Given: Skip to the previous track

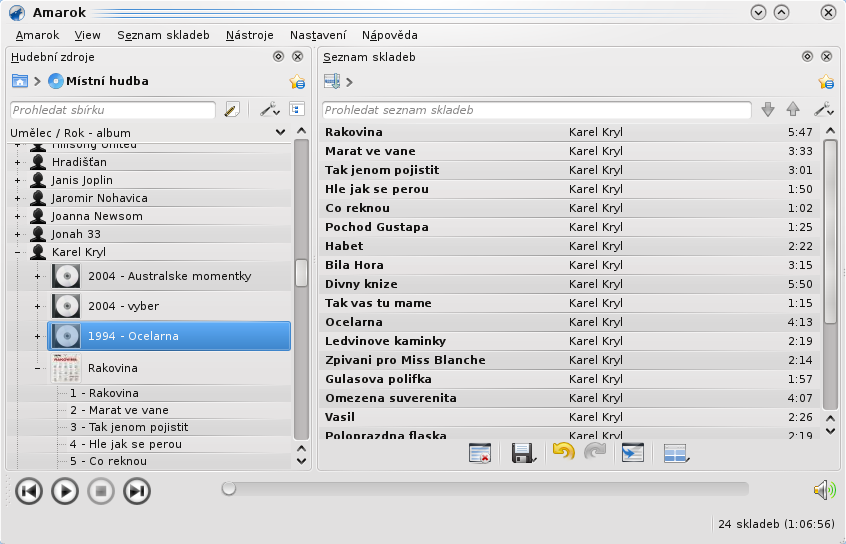Looking at the screenshot, I should click(29, 491).
